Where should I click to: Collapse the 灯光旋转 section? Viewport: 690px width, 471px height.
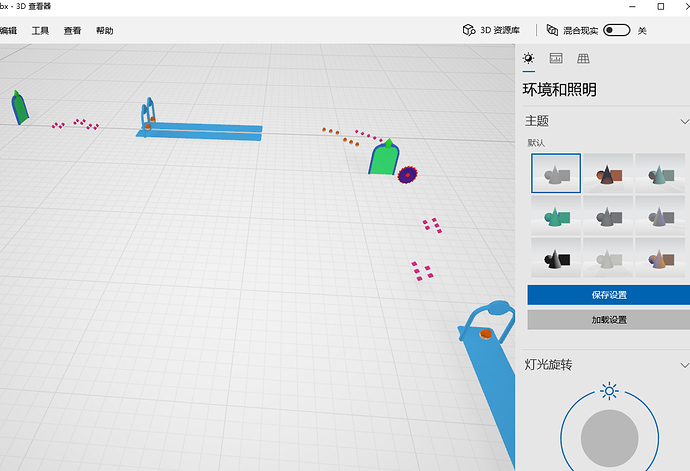[684, 365]
